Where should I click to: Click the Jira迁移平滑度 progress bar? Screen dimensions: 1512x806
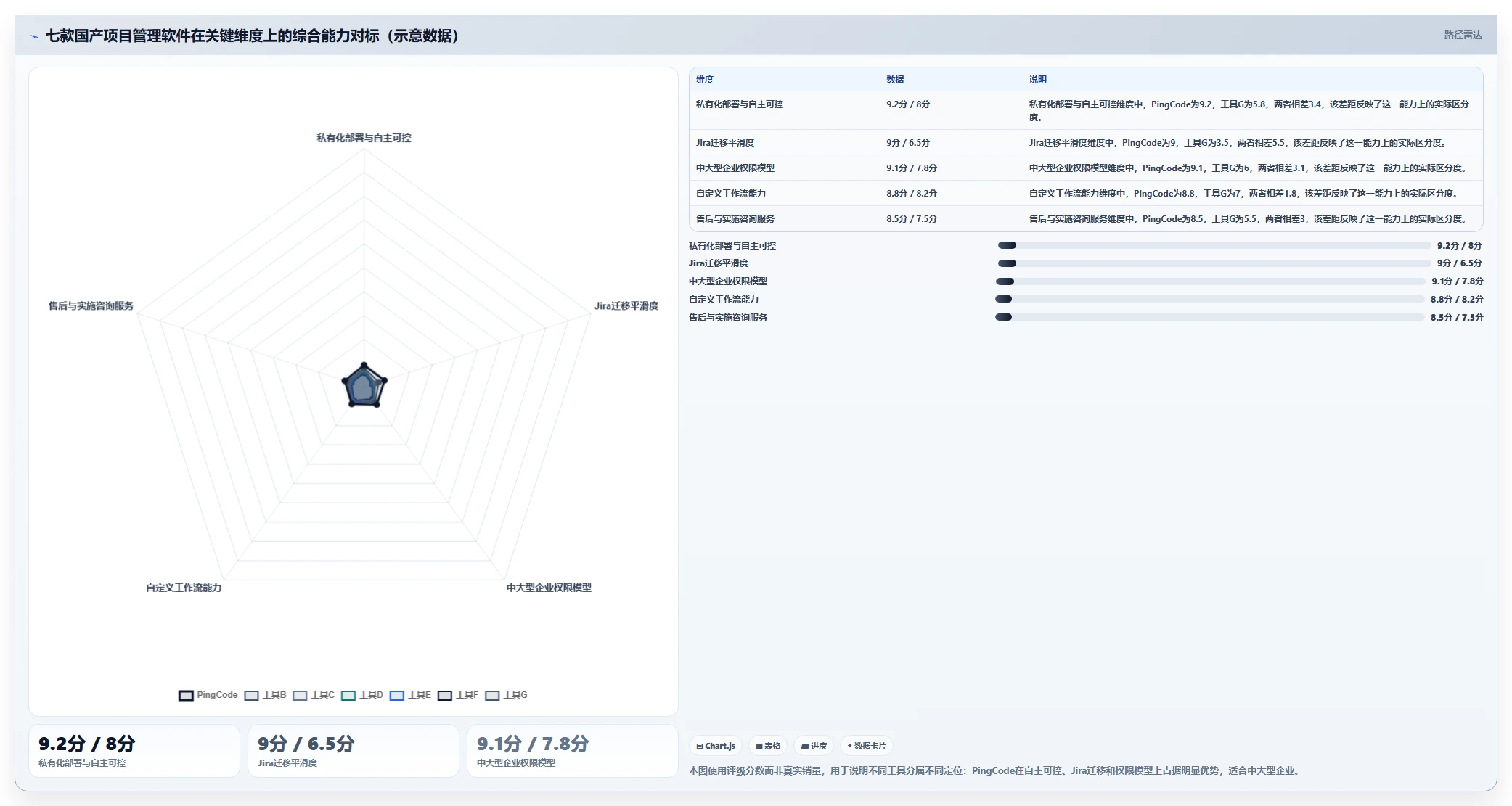click(x=1214, y=263)
